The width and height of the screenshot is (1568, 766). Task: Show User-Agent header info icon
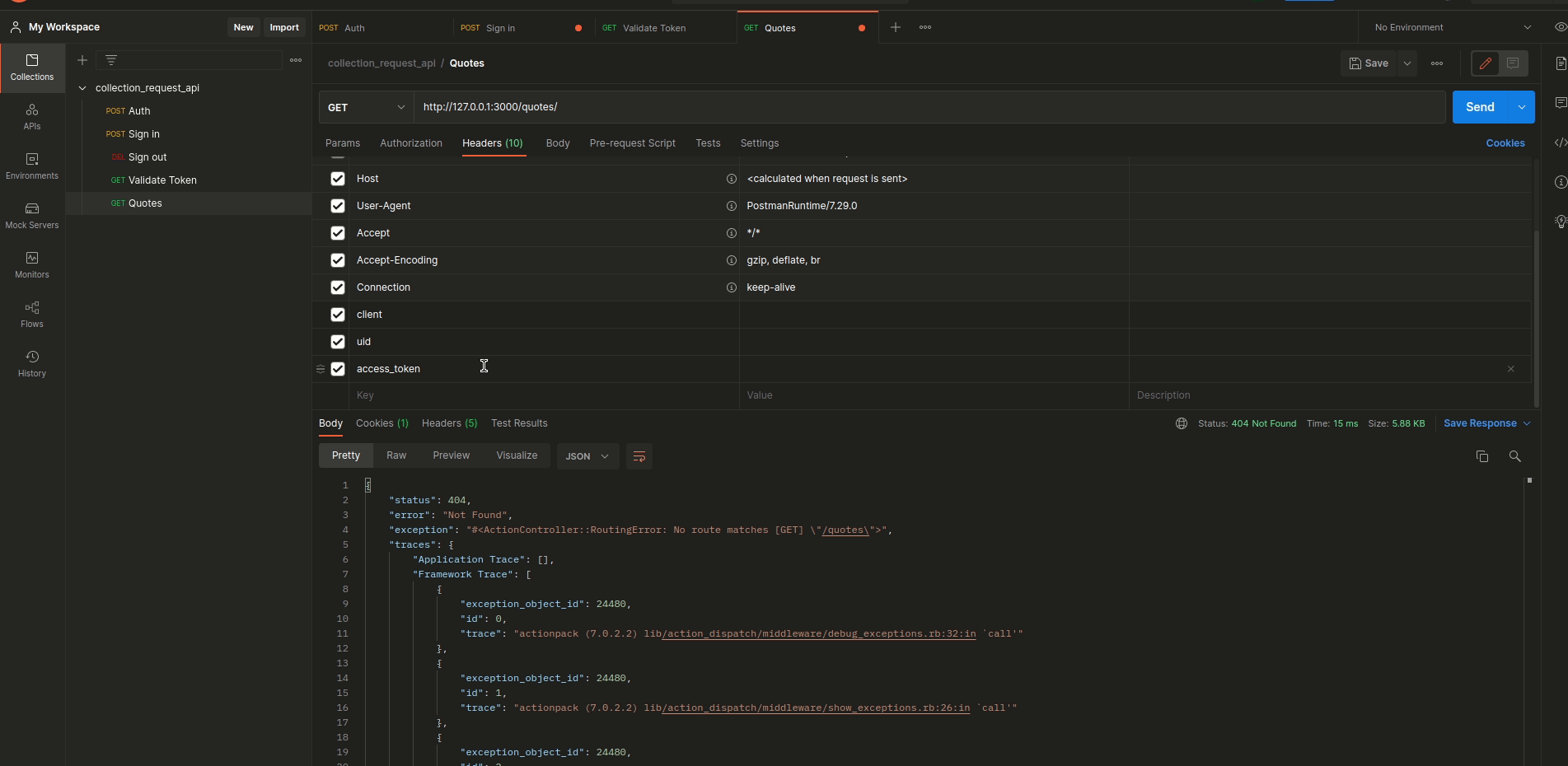pyautogui.click(x=731, y=206)
